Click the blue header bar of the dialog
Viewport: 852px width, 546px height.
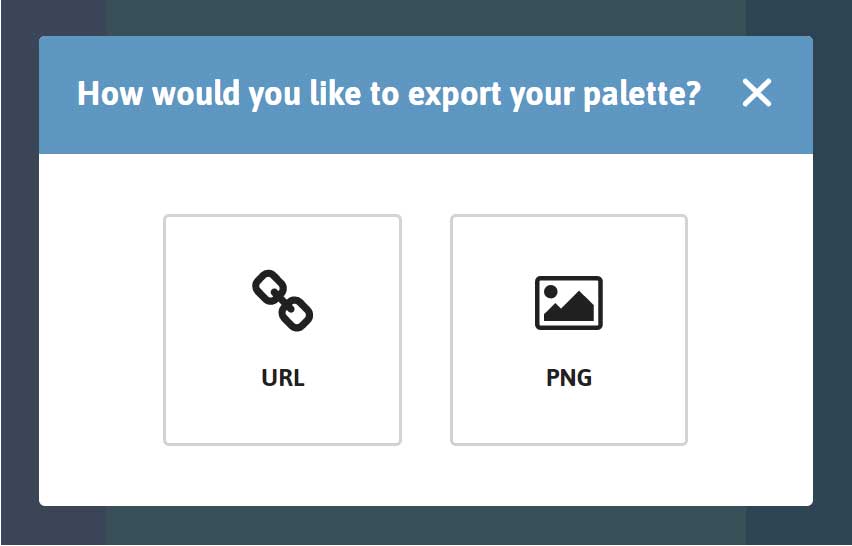(x=426, y=95)
